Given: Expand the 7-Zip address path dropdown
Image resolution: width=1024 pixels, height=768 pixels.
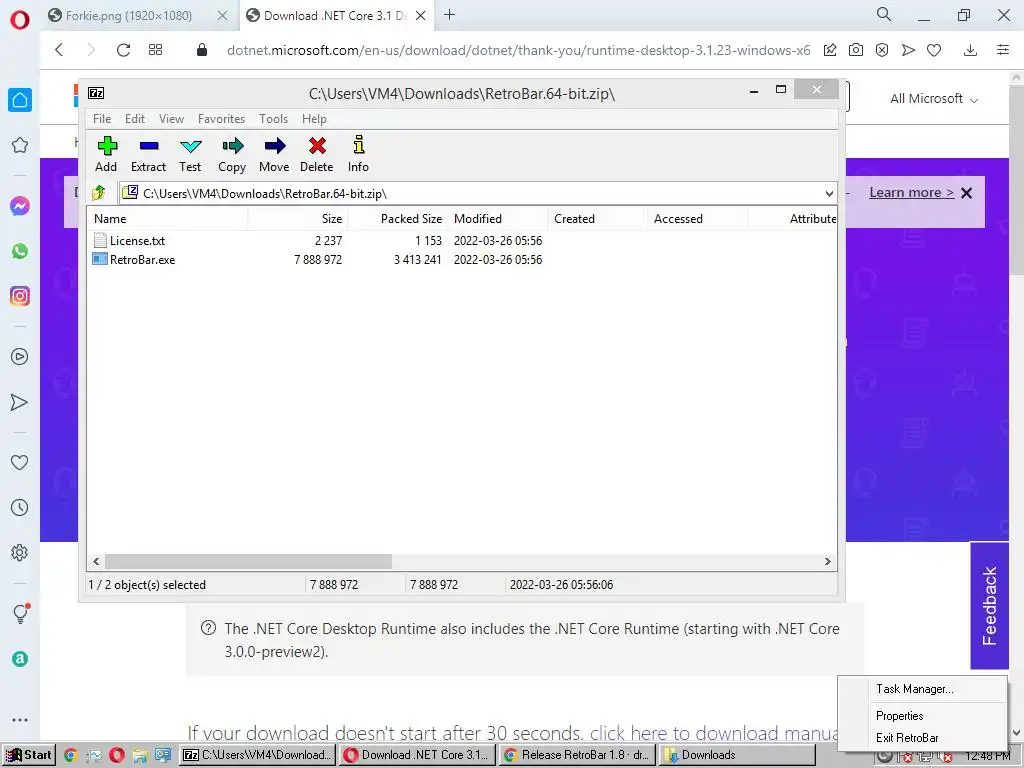Looking at the screenshot, I should pos(829,193).
